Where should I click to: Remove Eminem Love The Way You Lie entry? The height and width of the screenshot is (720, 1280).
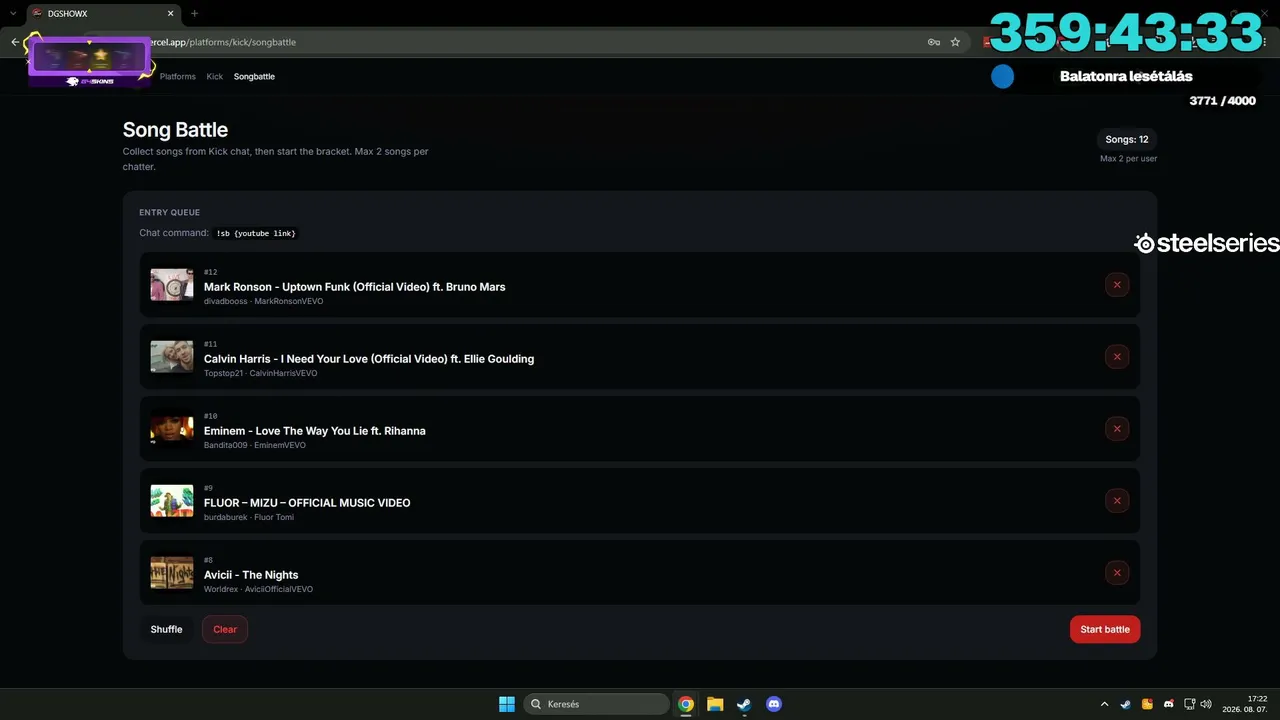coord(1117,429)
